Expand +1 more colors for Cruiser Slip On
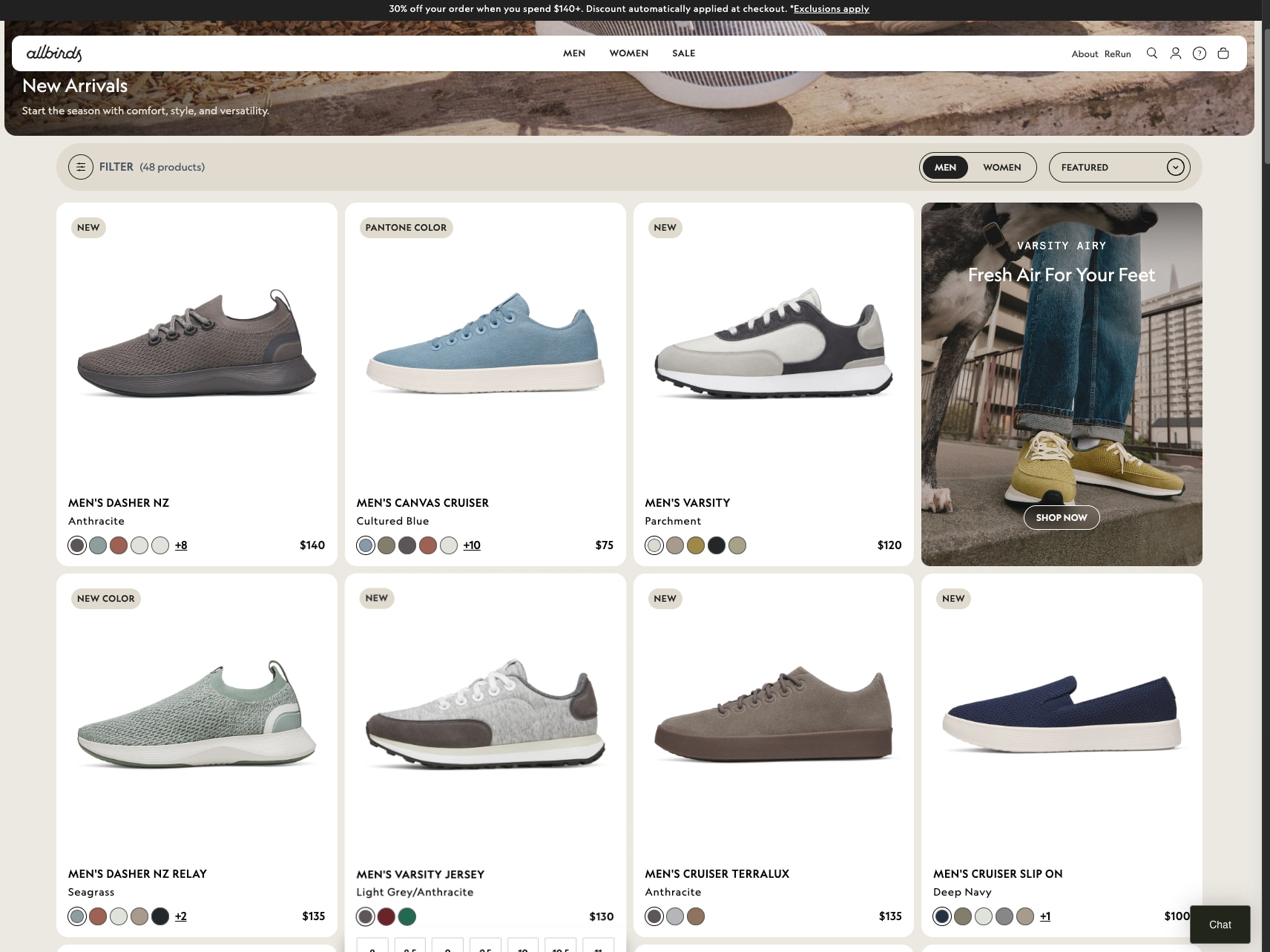Image resolution: width=1270 pixels, height=952 pixels. click(1045, 916)
